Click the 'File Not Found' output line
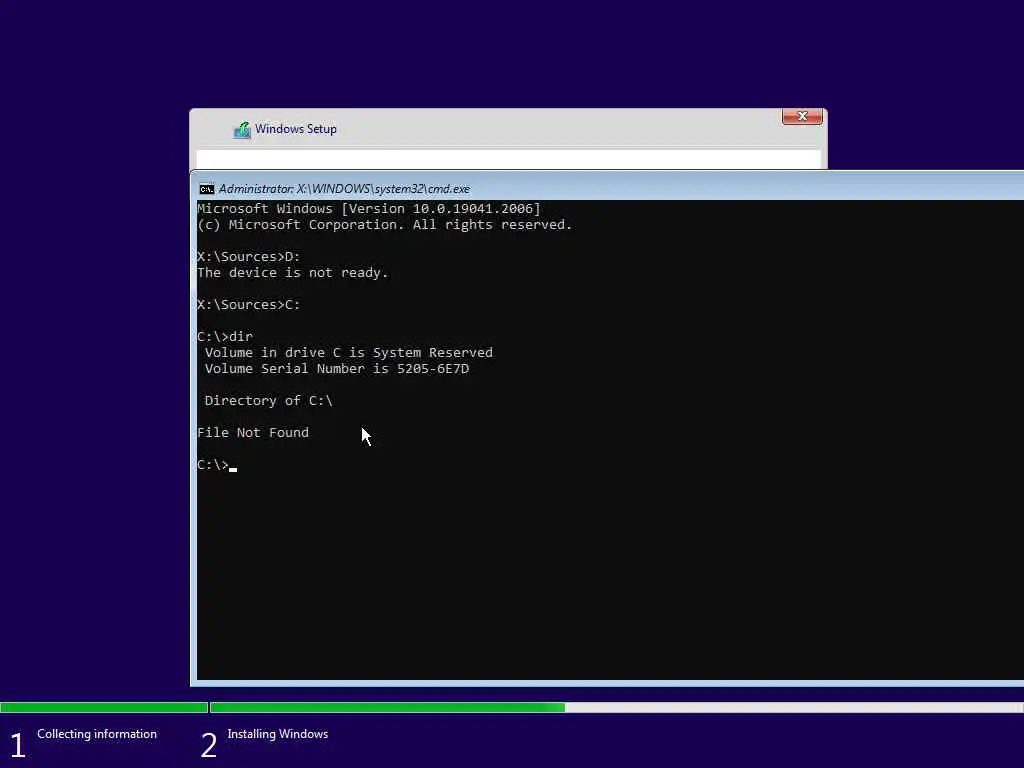The width and height of the screenshot is (1024, 768). [253, 432]
